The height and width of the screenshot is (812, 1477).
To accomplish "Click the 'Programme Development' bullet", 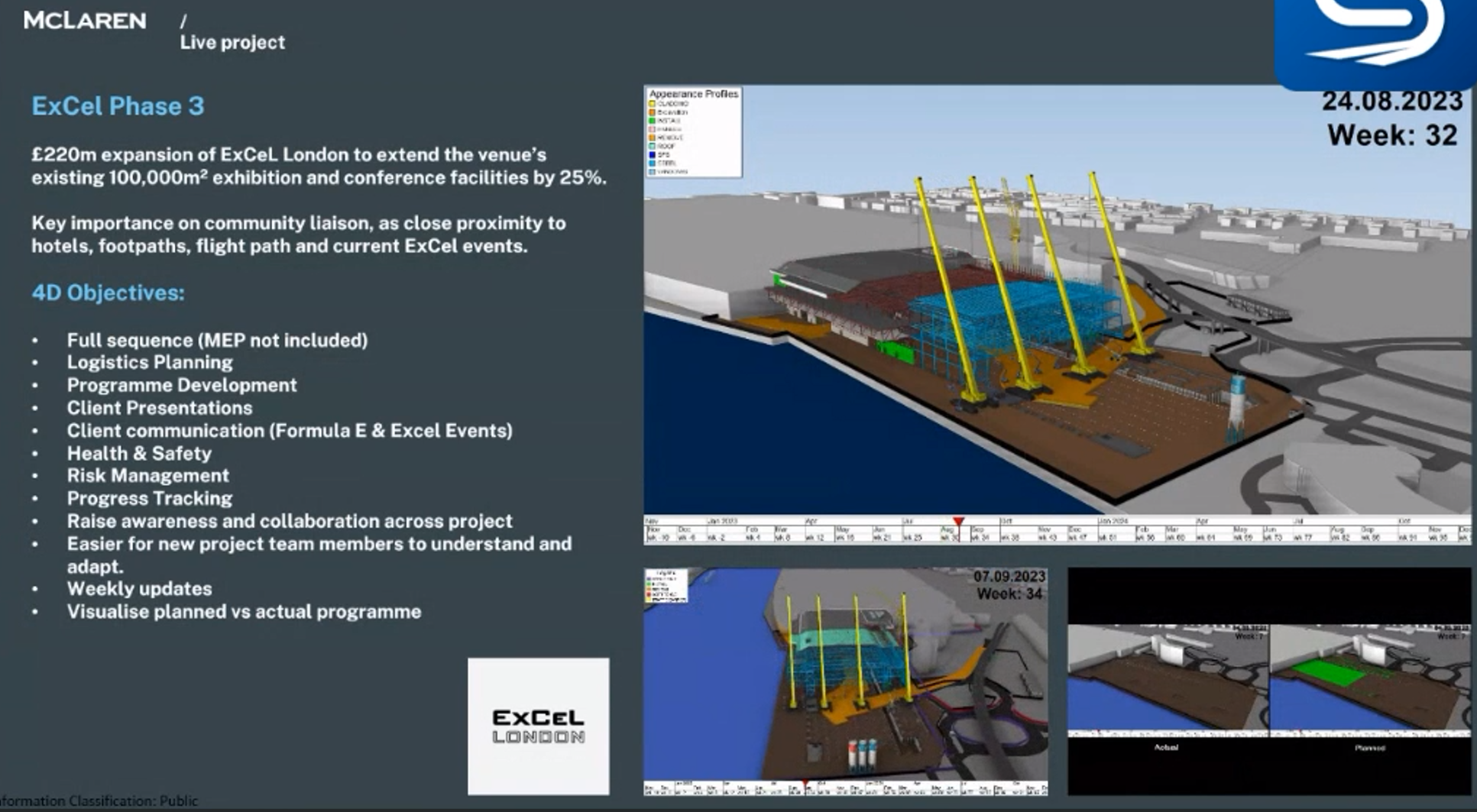I will click(x=182, y=385).
